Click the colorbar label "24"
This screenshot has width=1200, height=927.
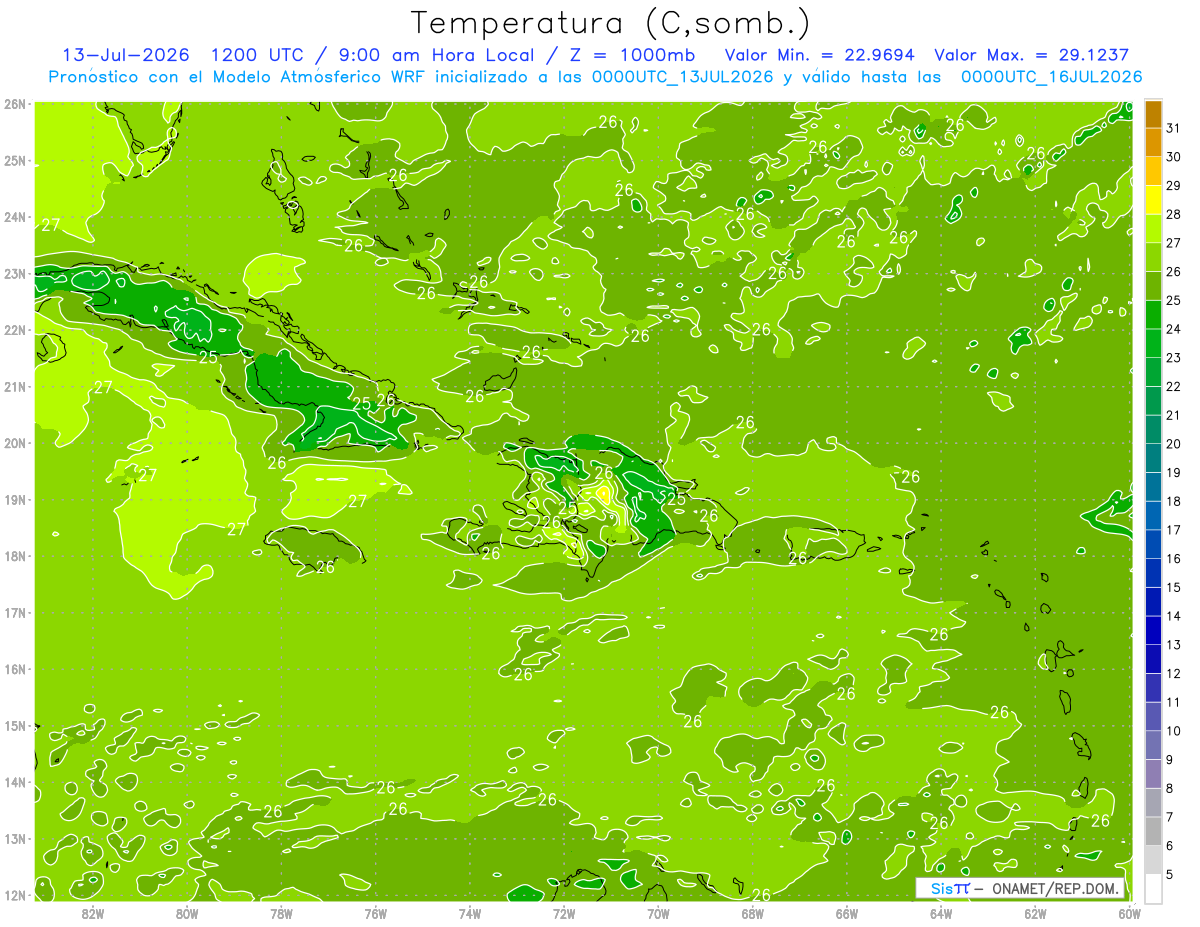pos(1173,329)
